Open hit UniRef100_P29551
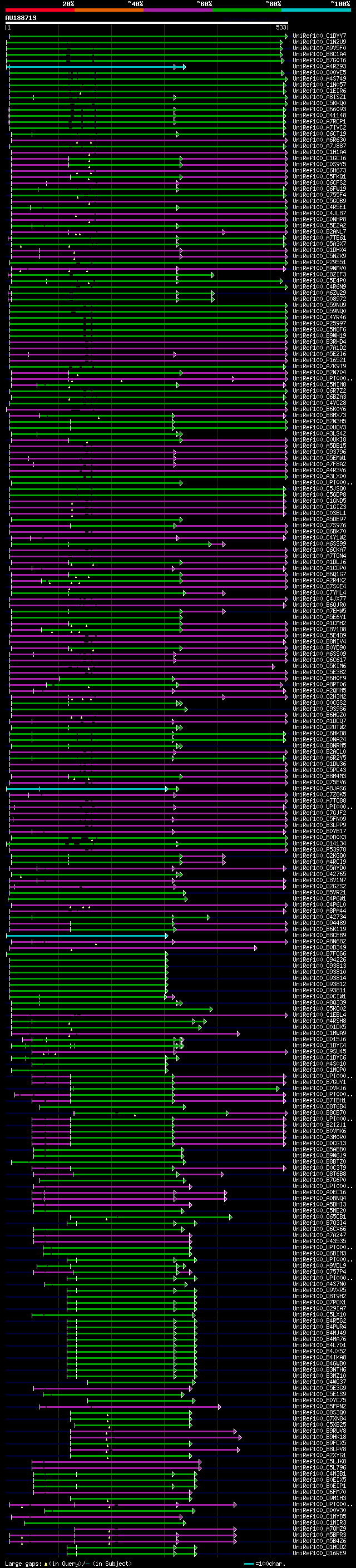The height and width of the screenshot is (1568, 356). point(319,263)
